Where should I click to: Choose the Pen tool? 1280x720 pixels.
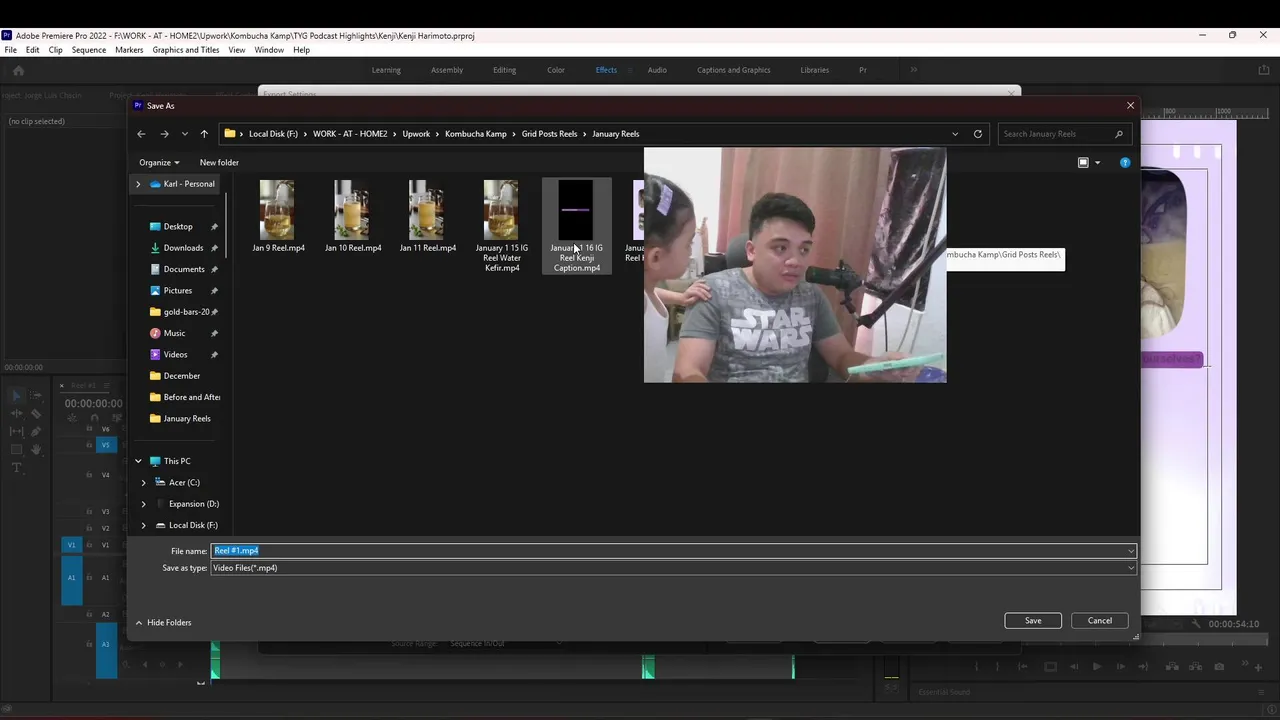(x=36, y=431)
